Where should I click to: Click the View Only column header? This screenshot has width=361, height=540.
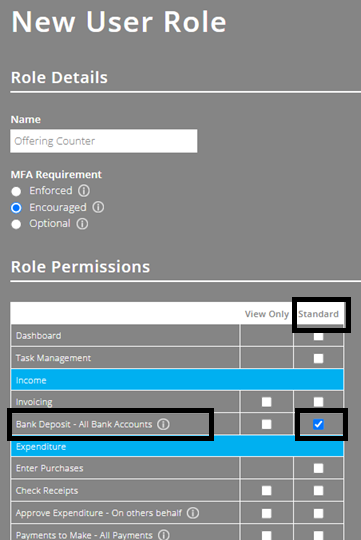pyautogui.click(x=267, y=314)
